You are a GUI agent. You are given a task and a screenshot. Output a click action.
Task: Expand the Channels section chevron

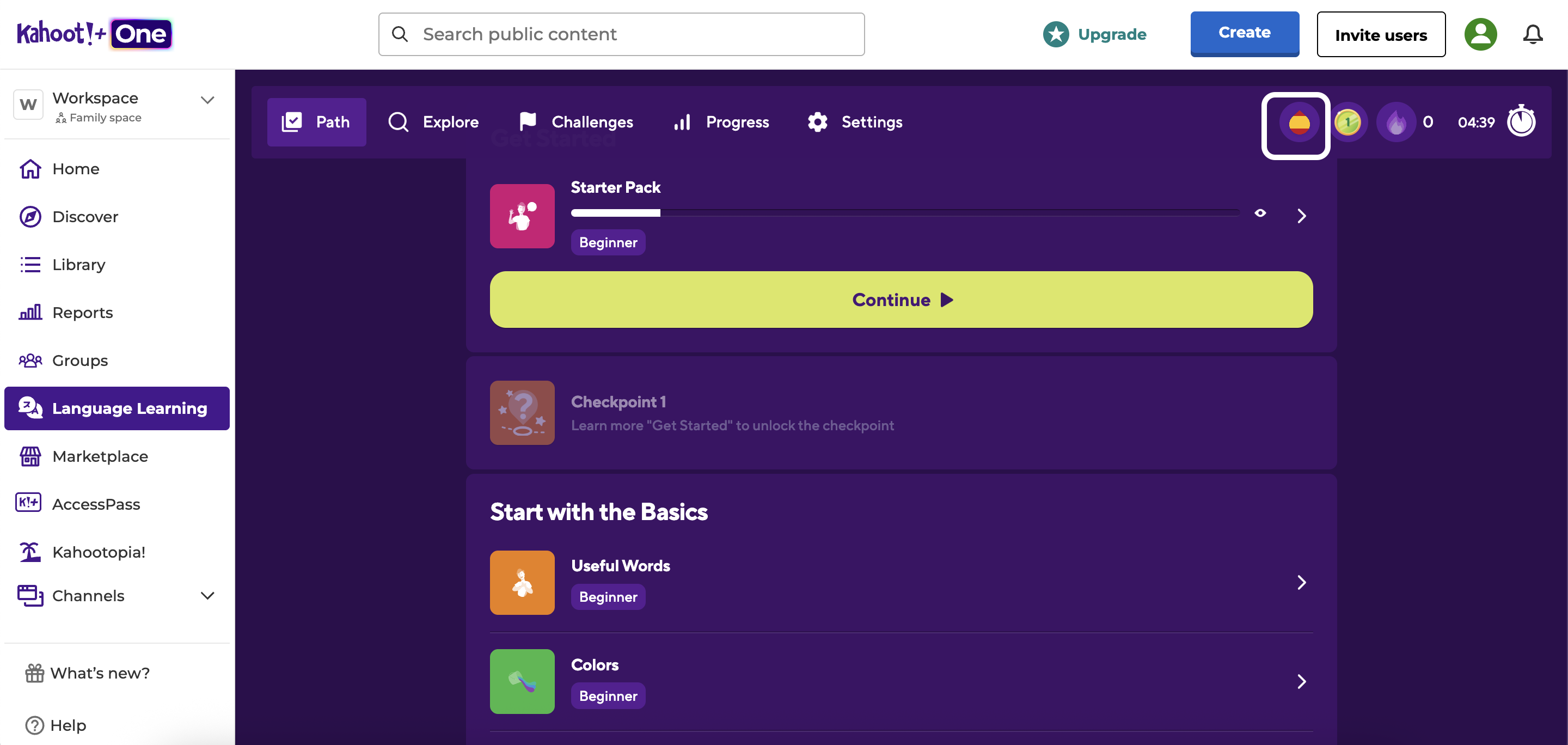click(207, 595)
